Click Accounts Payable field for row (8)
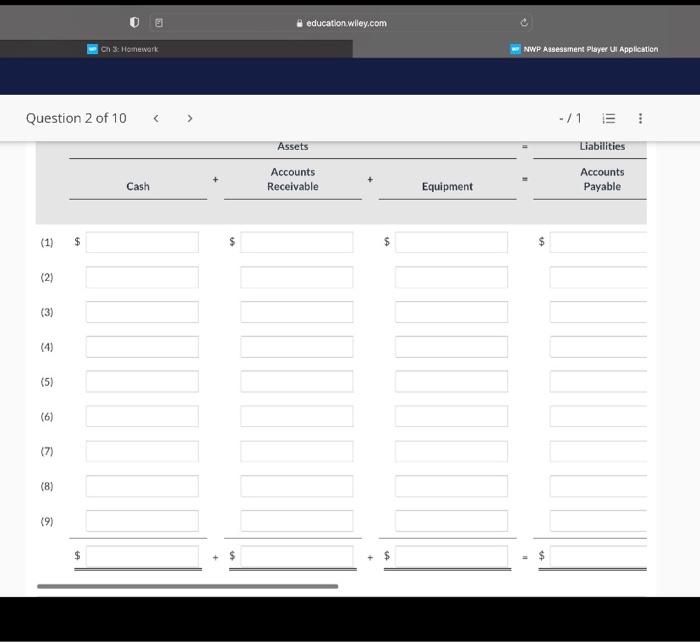This screenshot has width=700, height=642. point(598,486)
